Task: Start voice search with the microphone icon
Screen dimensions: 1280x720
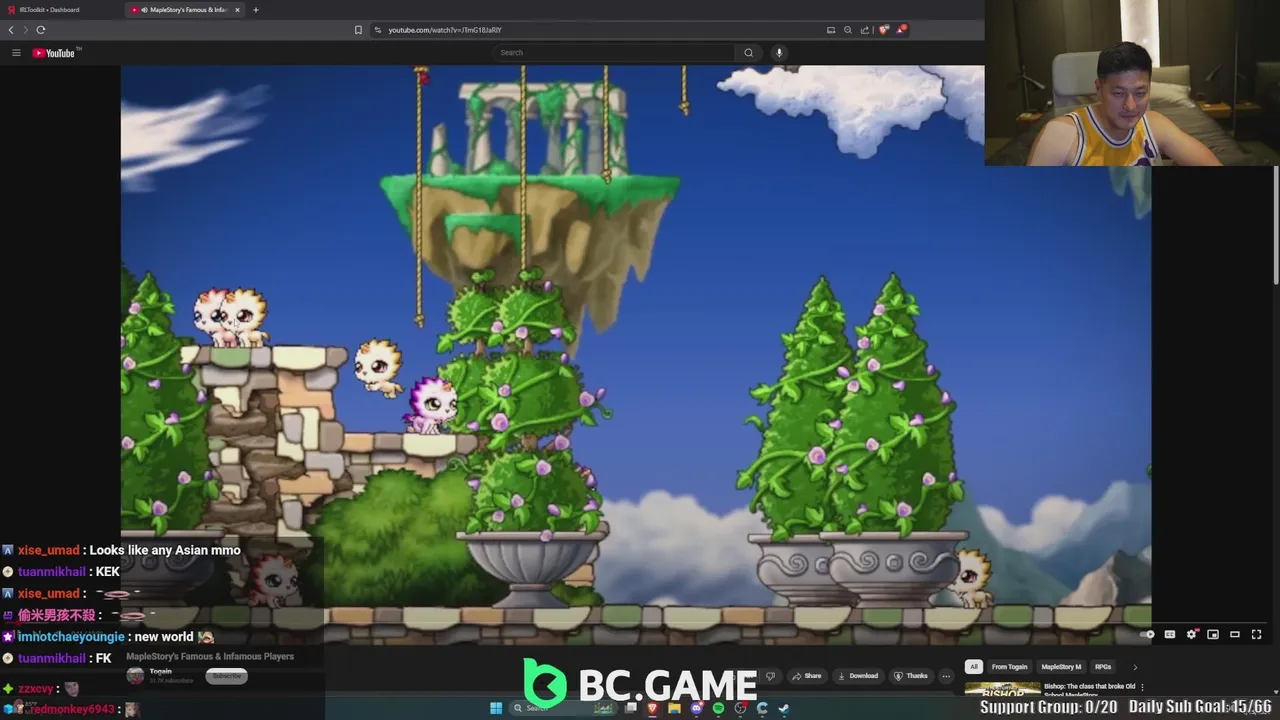Action: [779, 53]
